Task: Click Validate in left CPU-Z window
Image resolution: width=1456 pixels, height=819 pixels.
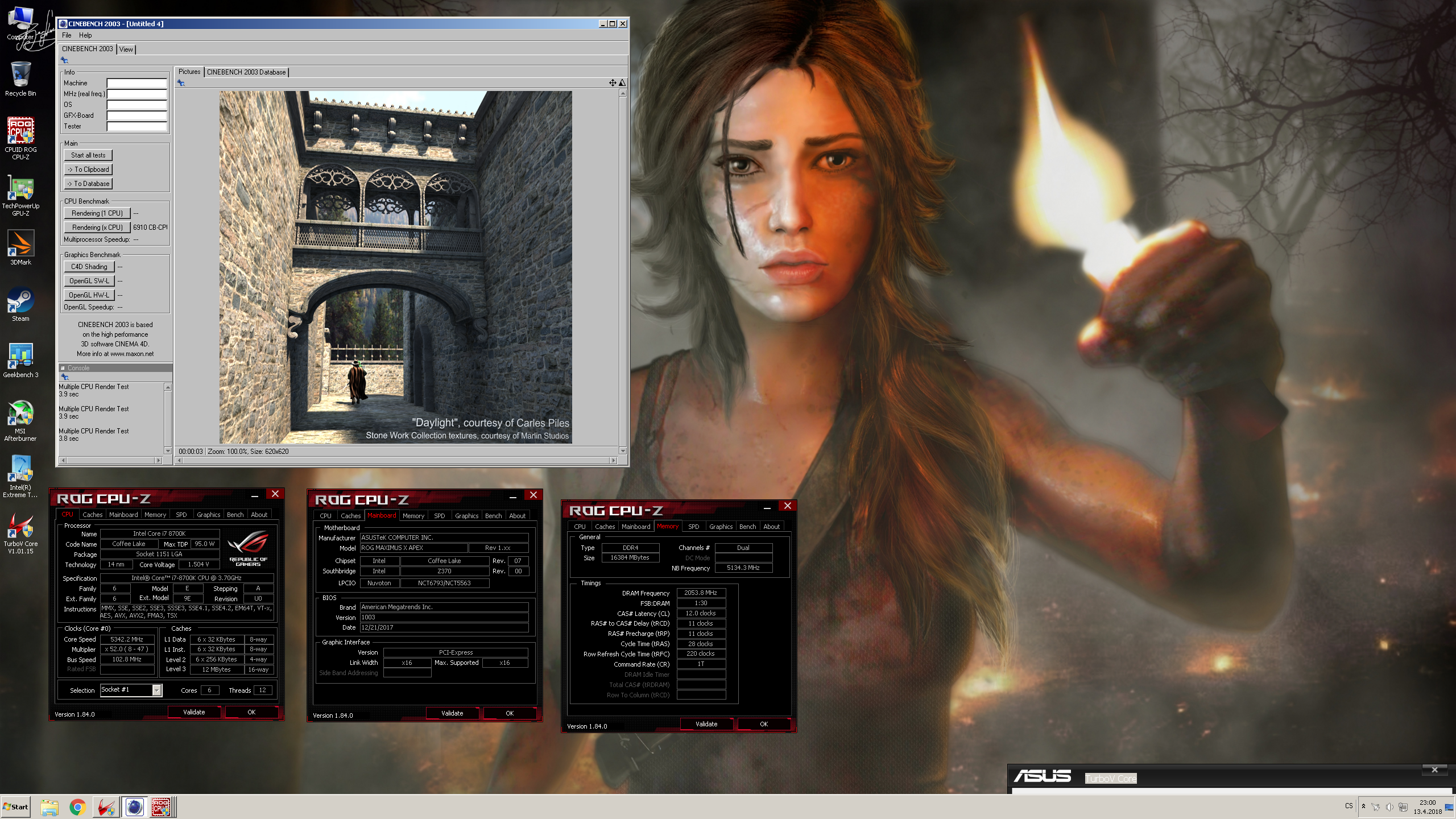Action: (194, 712)
